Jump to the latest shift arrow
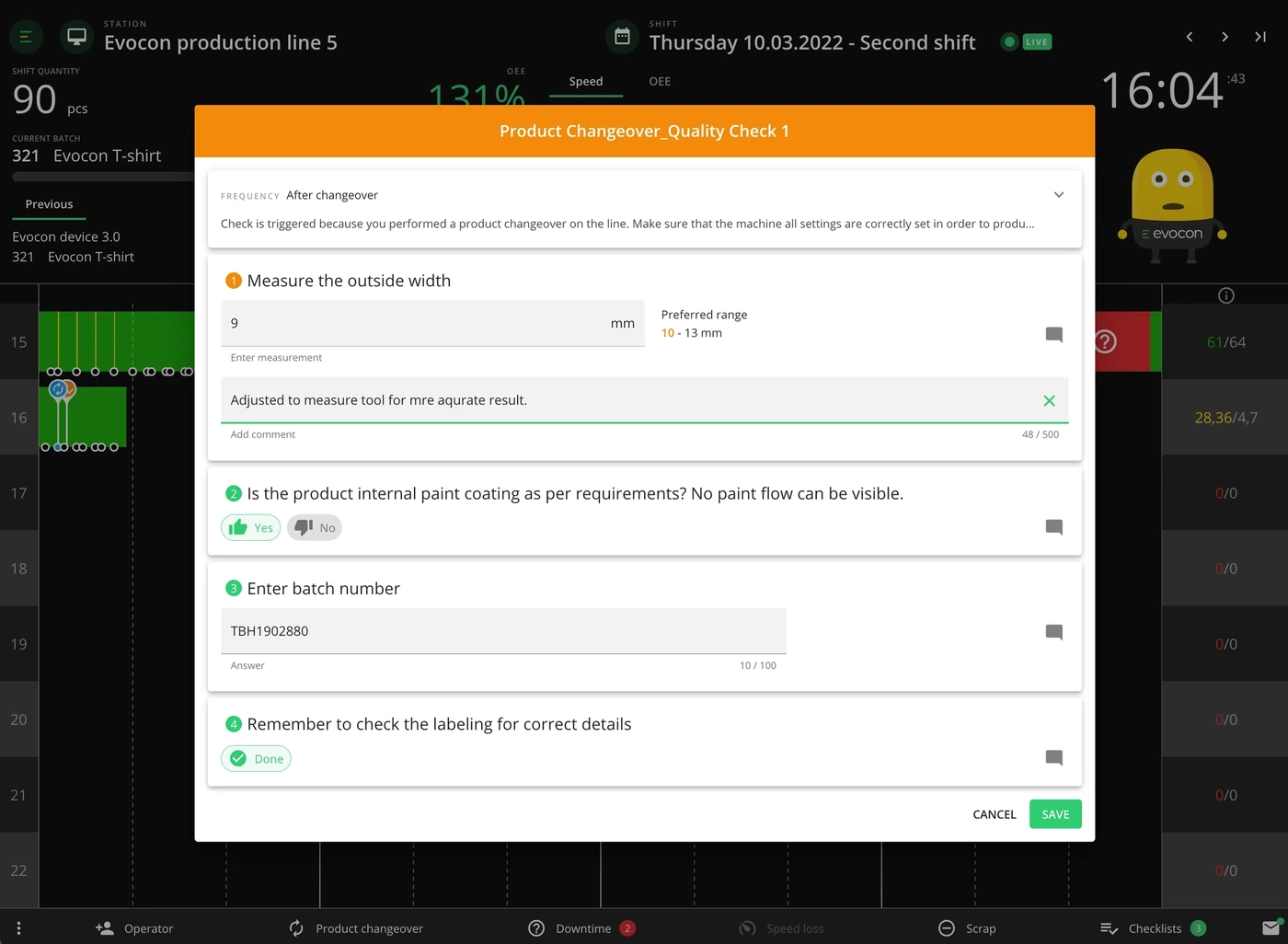 click(1260, 37)
